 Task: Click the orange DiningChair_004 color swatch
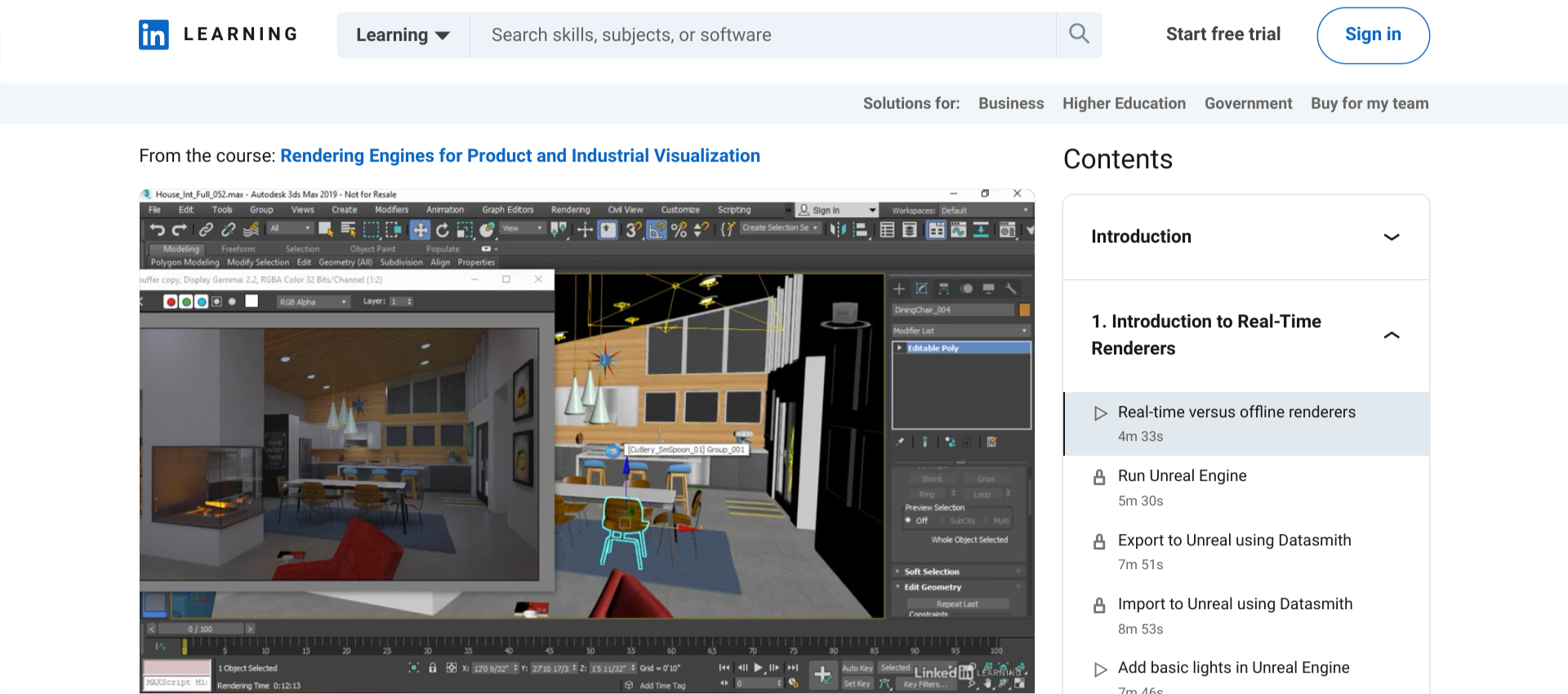[1024, 310]
